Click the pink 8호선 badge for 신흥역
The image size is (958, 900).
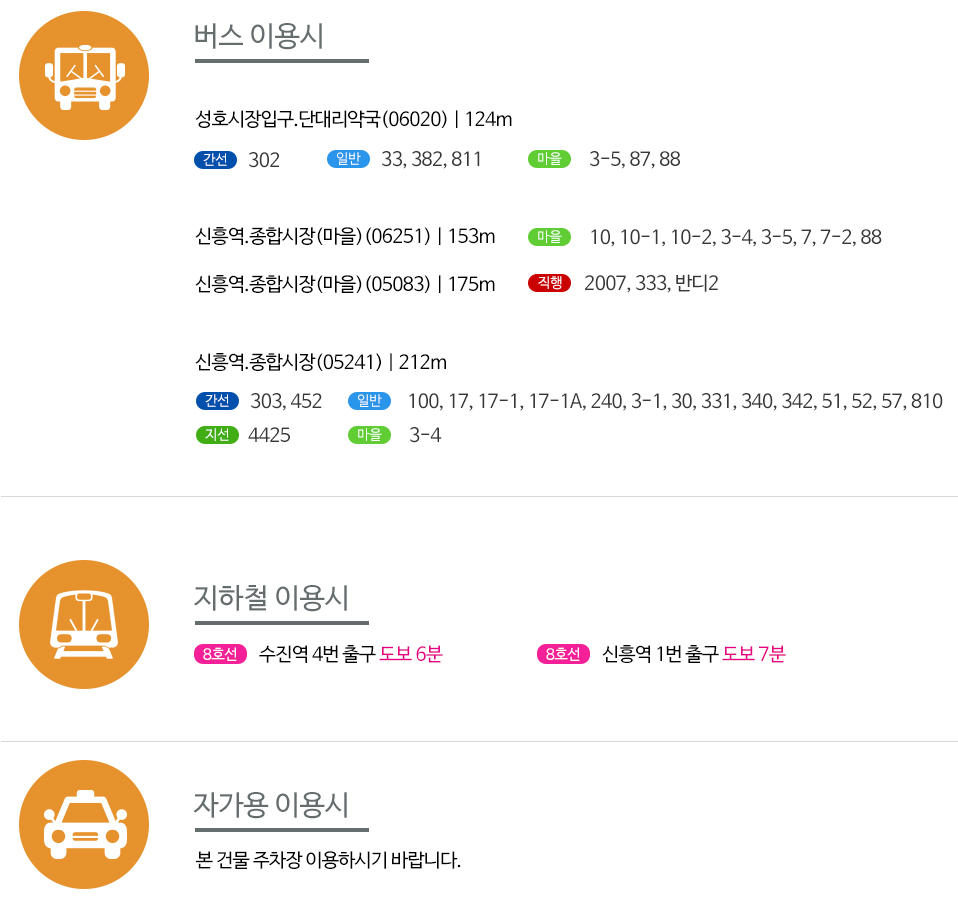click(564, 655)
